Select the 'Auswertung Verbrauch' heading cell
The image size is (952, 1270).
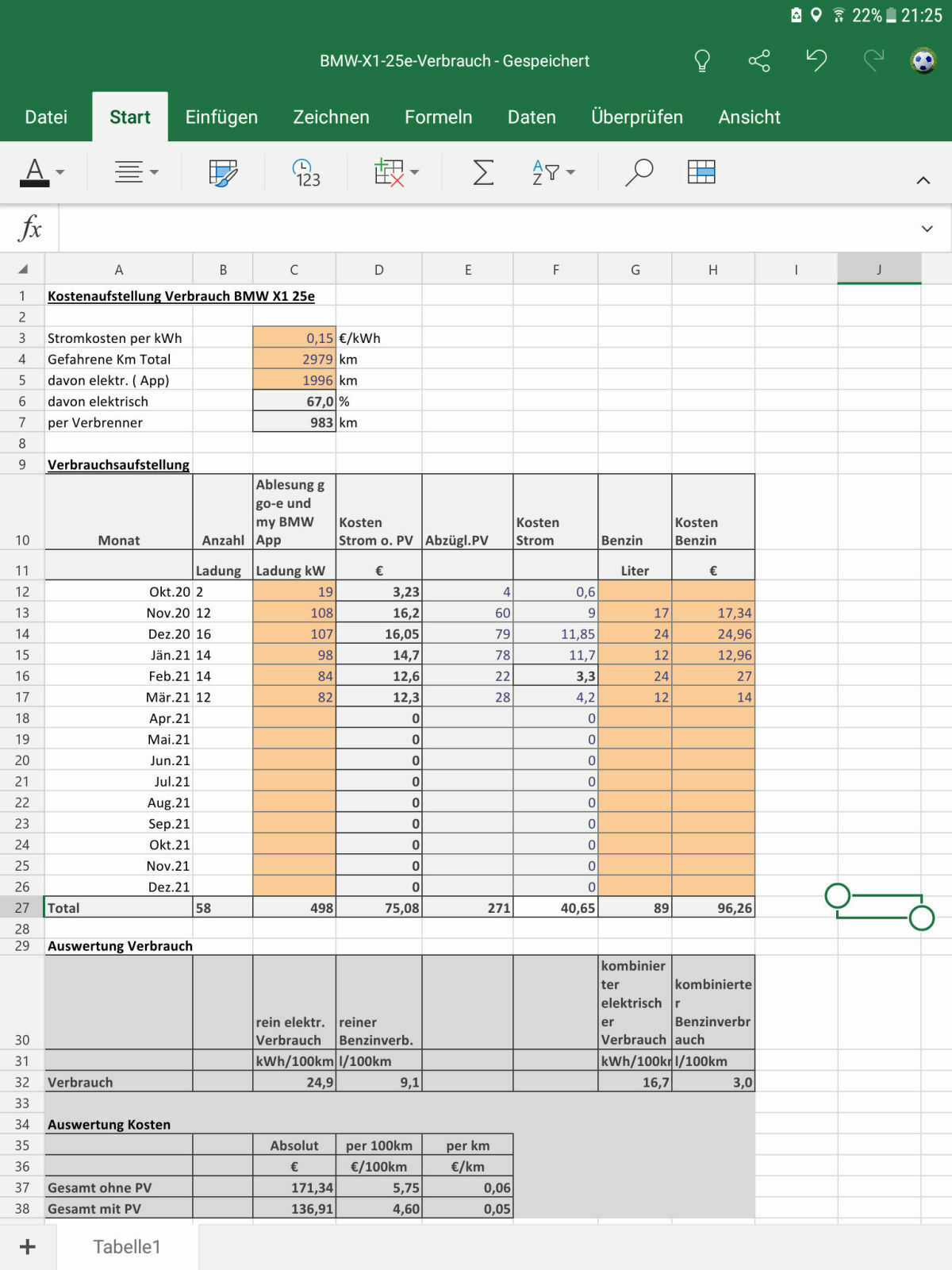pyautogui.click(x=119, y=945)
